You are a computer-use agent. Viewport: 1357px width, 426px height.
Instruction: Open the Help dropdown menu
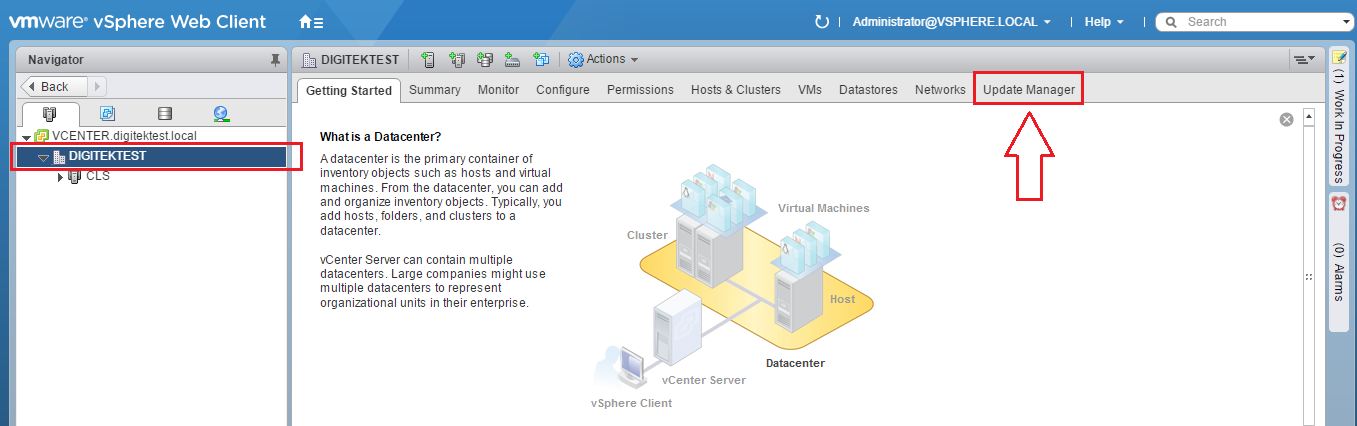[1105, 21]
